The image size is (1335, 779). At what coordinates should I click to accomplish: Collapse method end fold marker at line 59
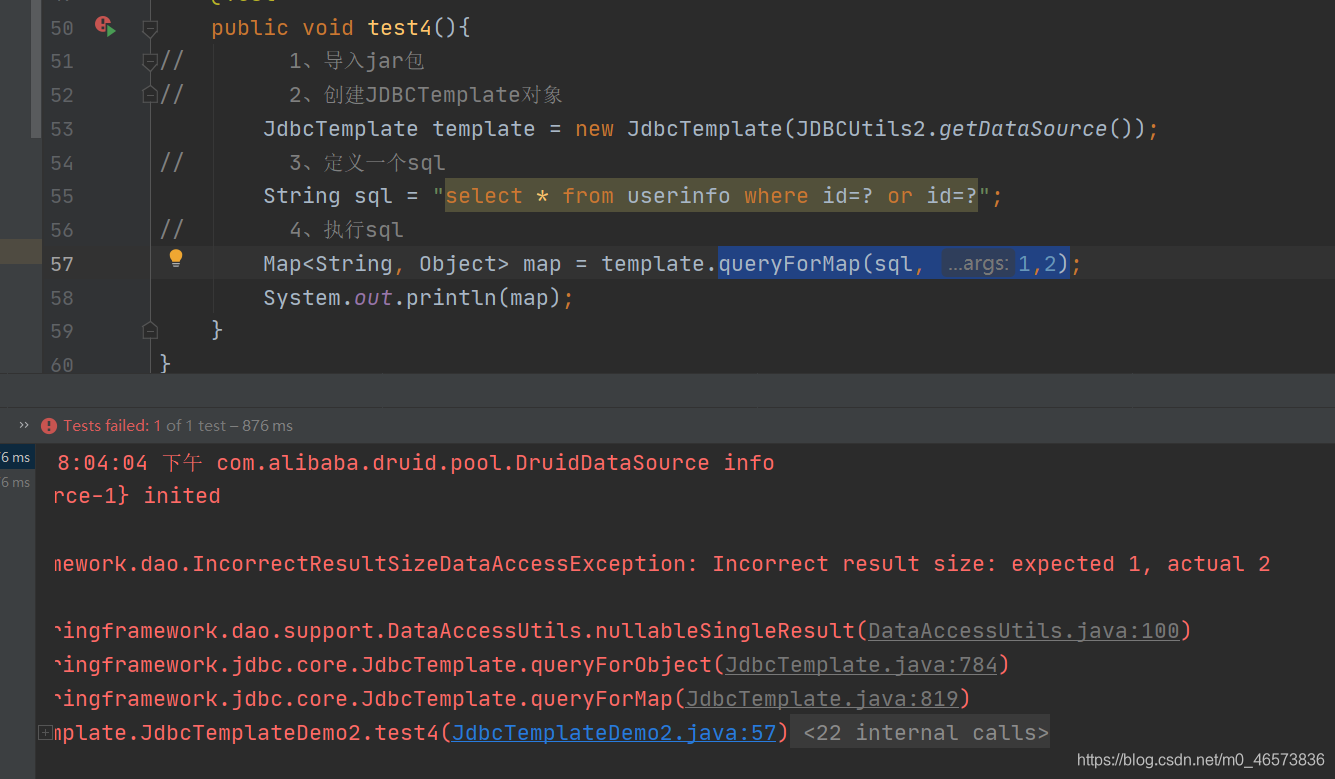[x=150, y=330]
